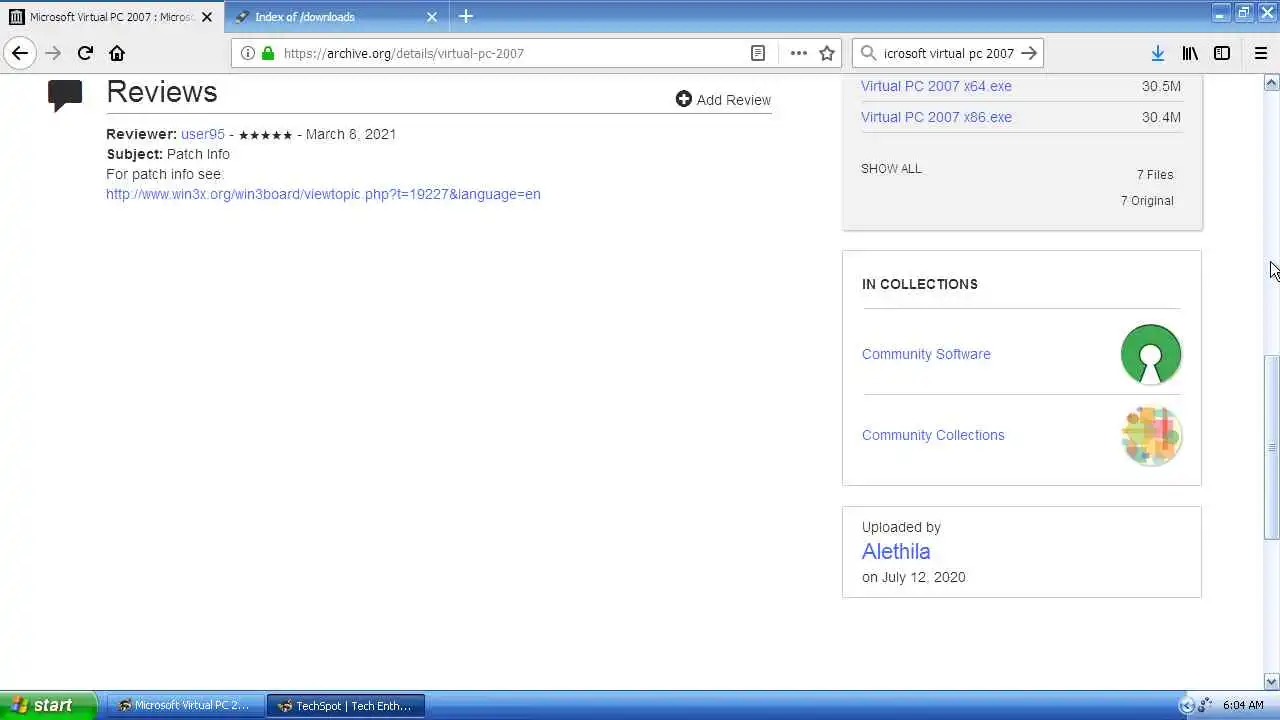The height and width of the screenshot is (720, 1280).
Task: Close the Index of /downloads tab
Action: (432, 17)
